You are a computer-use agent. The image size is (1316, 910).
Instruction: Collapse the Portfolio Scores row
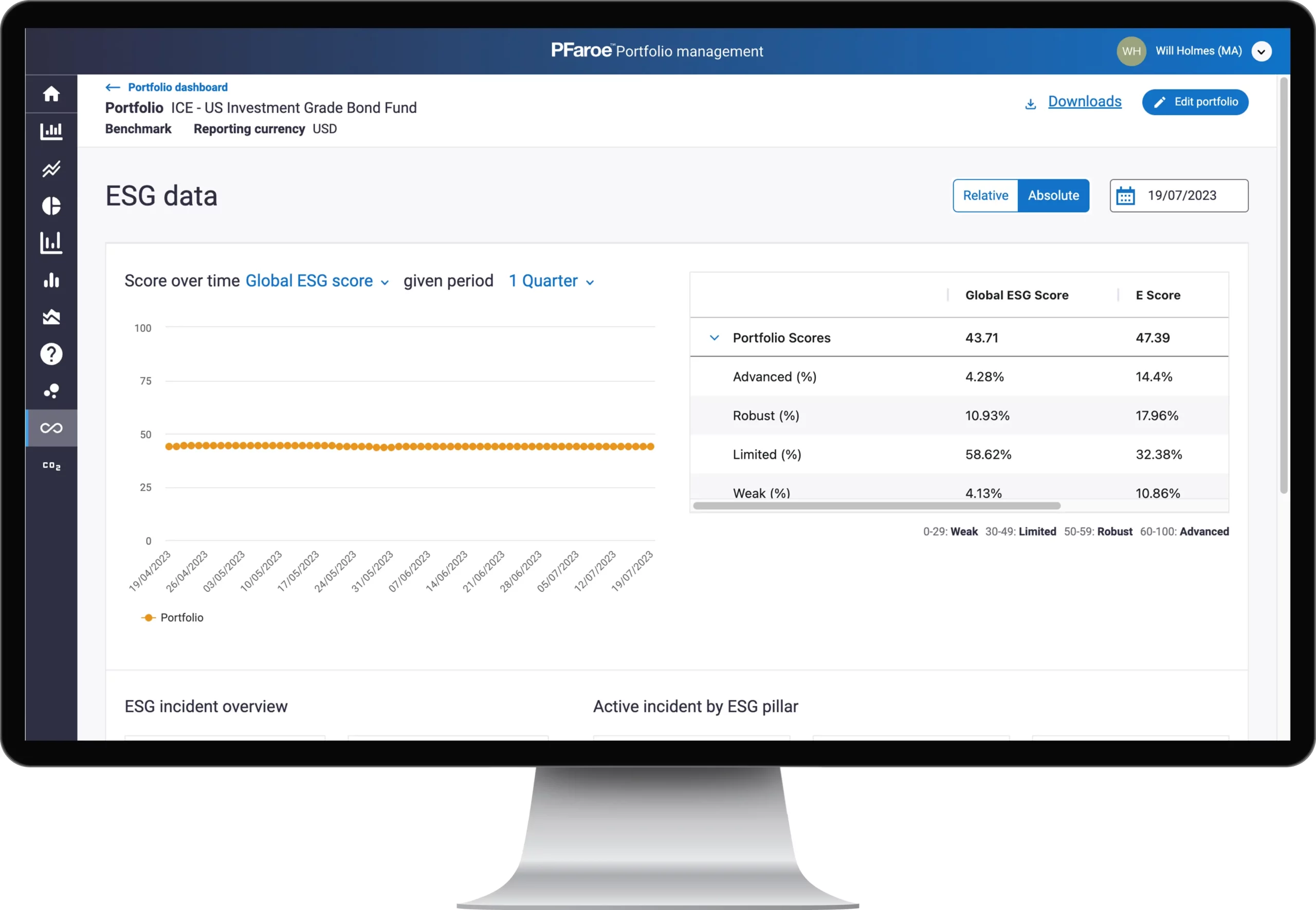714,338
